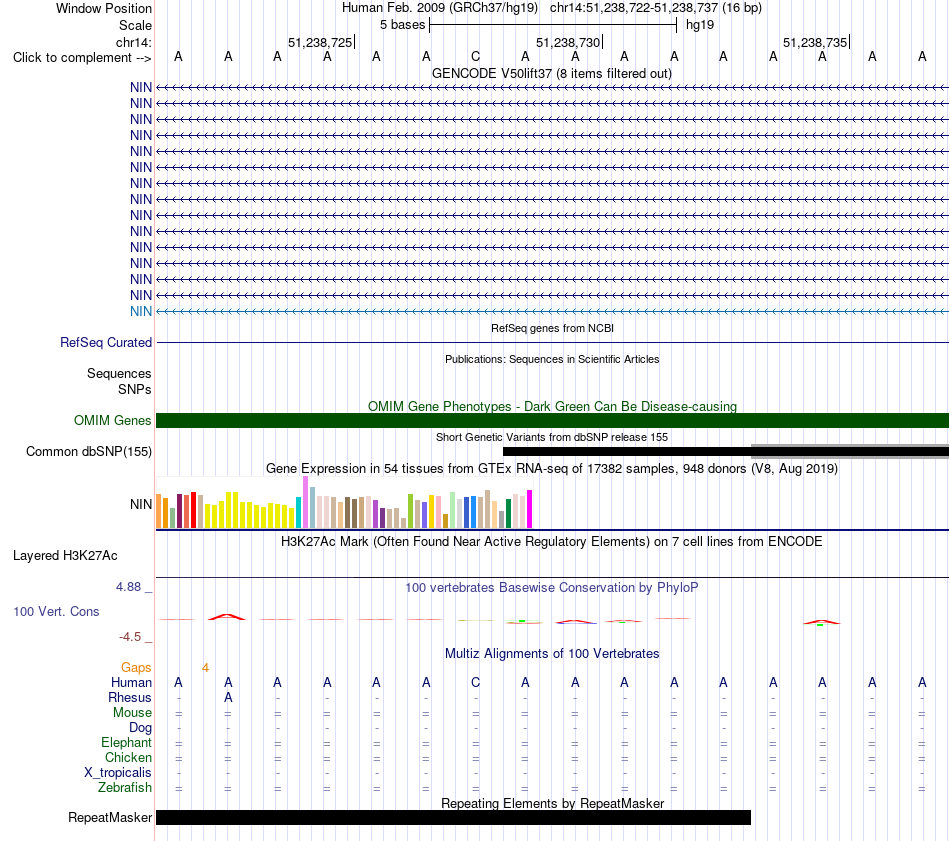950x841 pixels.
Task: Open the GTEx Gene Expression track title
Action: (552, 468)
